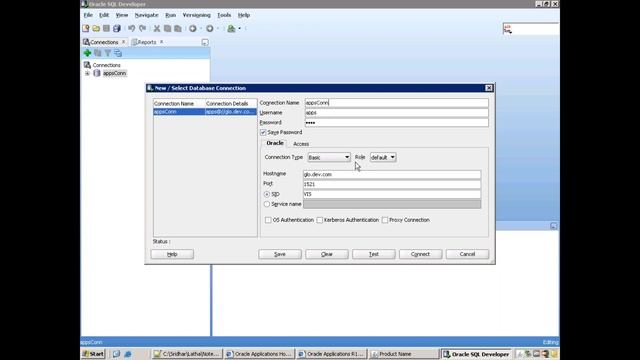Enable the Proxy Connection checkbox

[x=385, y=220]
